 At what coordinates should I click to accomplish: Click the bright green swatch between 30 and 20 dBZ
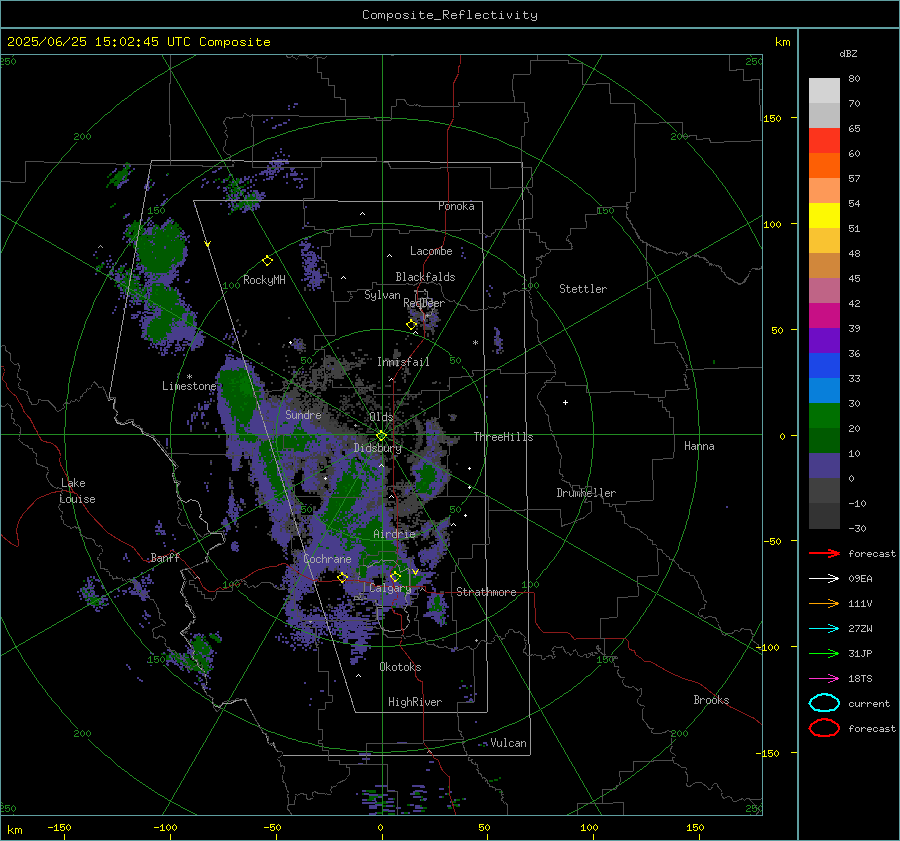click(824, 415)
